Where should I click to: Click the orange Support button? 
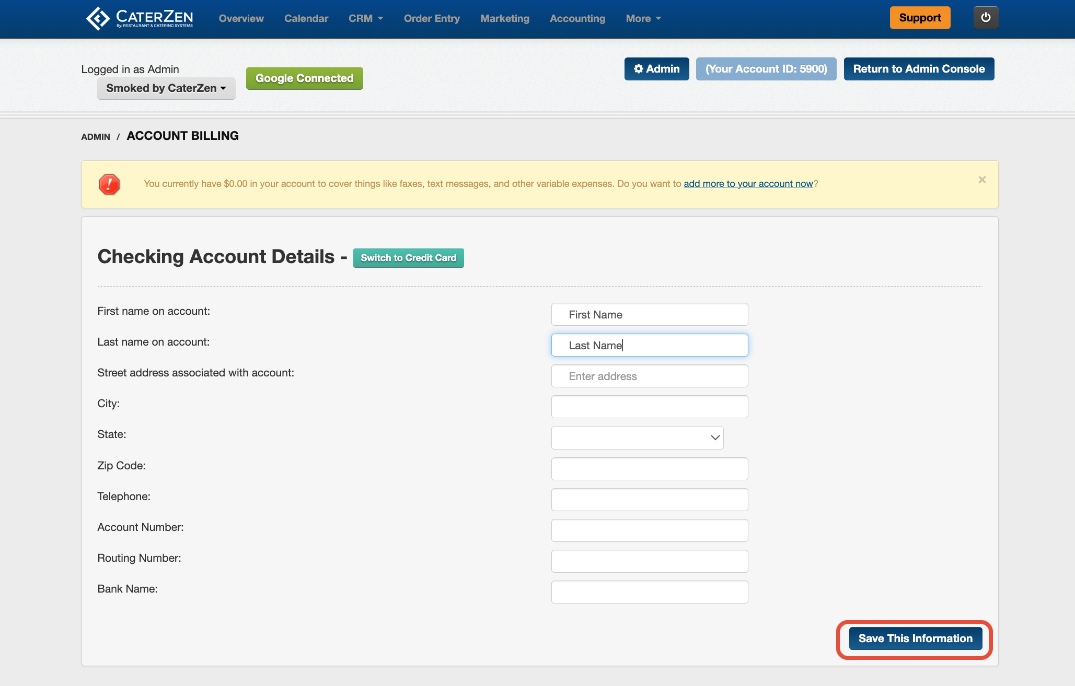click(x=919, y=18)
